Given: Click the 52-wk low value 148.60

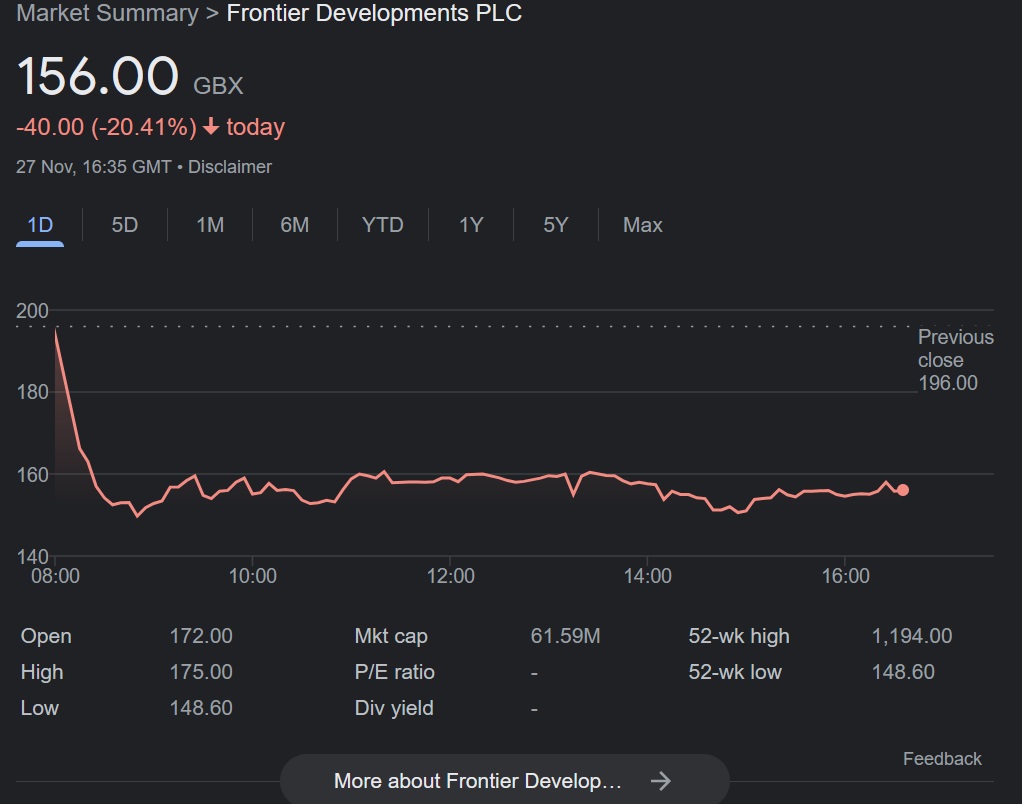Looking at the screenshot, I should (903, 672).
